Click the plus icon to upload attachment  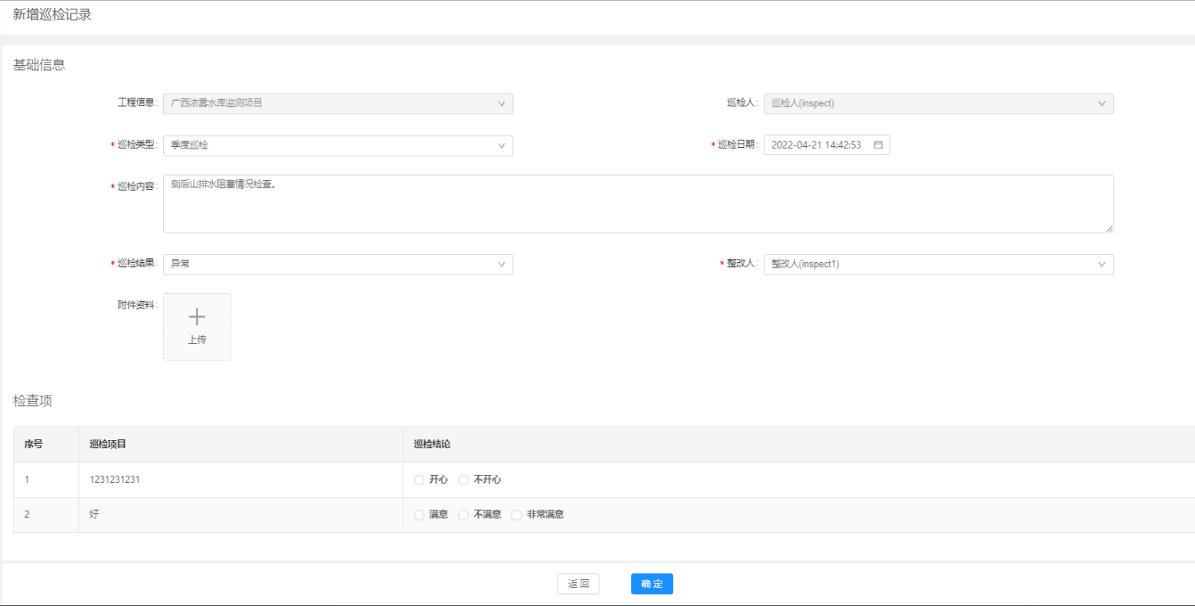coord(197,317)
